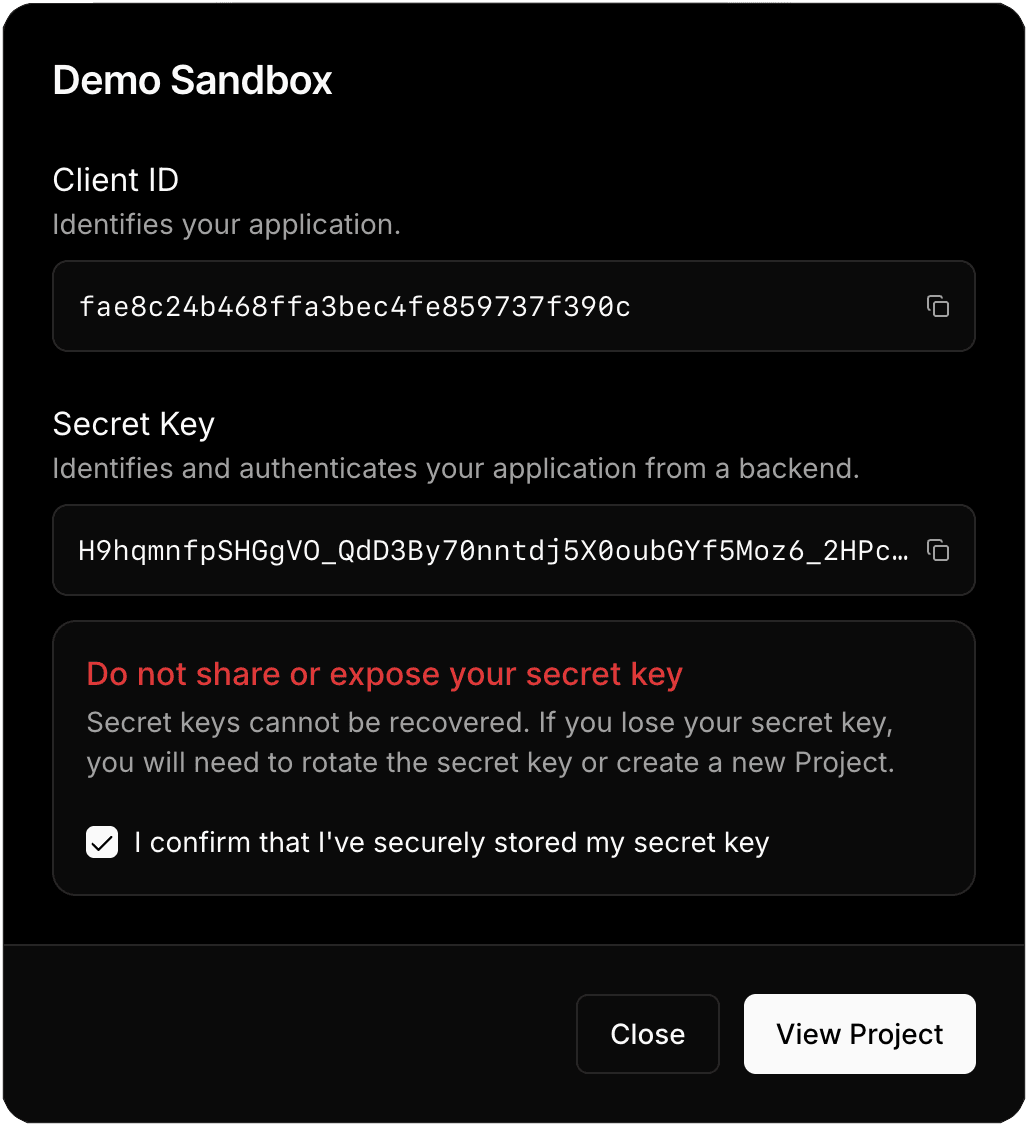Focus the Secret Key value field
Screen dimensions: 1027x1125
click(x=495, y=551)
